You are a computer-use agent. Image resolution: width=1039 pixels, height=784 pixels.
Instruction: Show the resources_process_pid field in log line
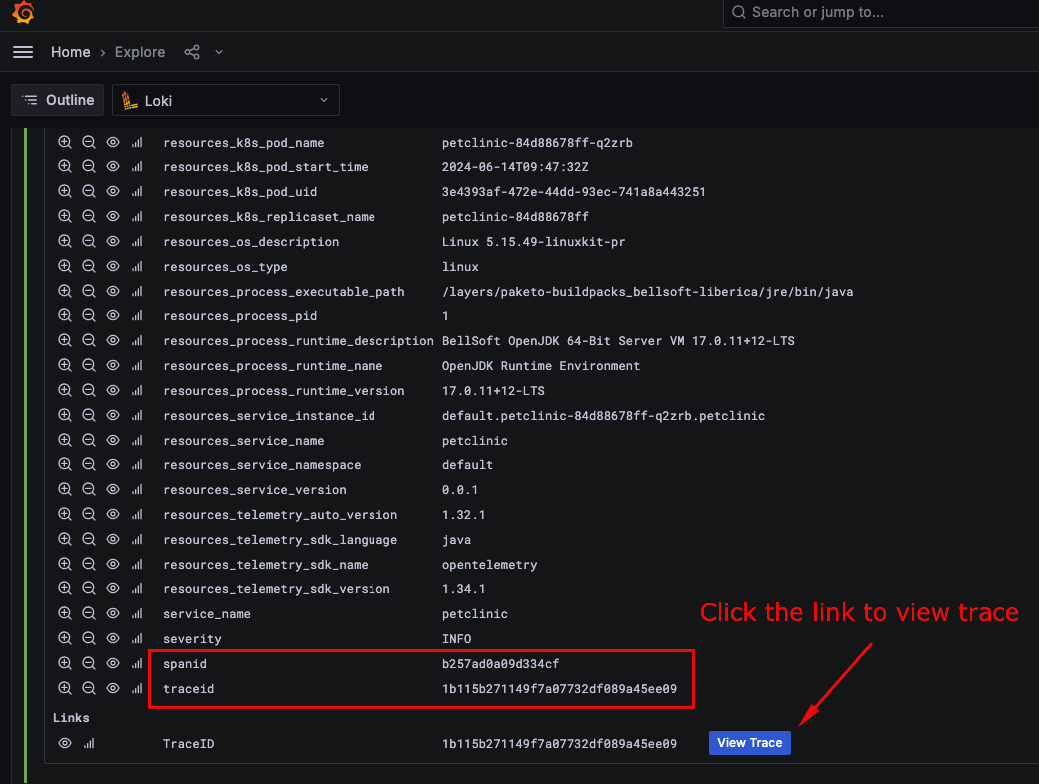pos(113,316)
